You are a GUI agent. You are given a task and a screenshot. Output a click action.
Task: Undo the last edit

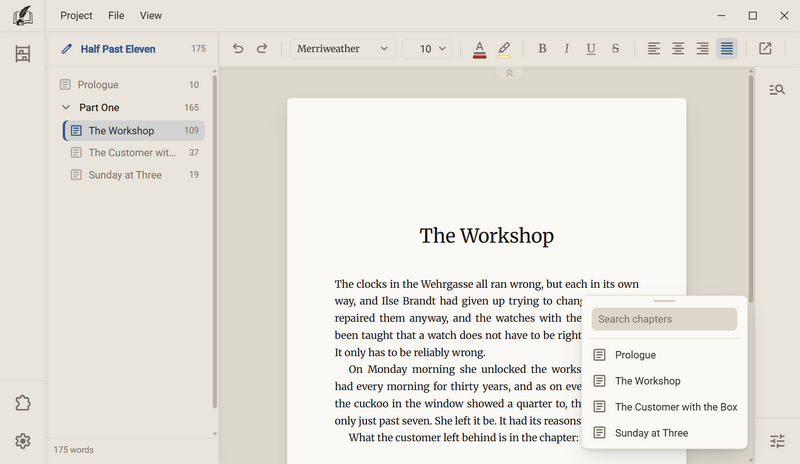pyautogui.click(x=238, y=48)
